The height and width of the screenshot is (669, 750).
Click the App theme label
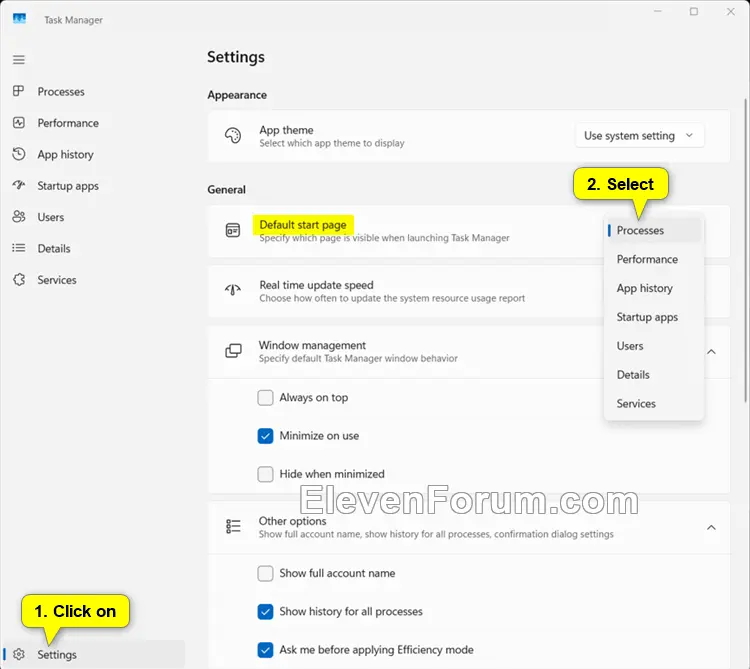[x=287, y=130]
